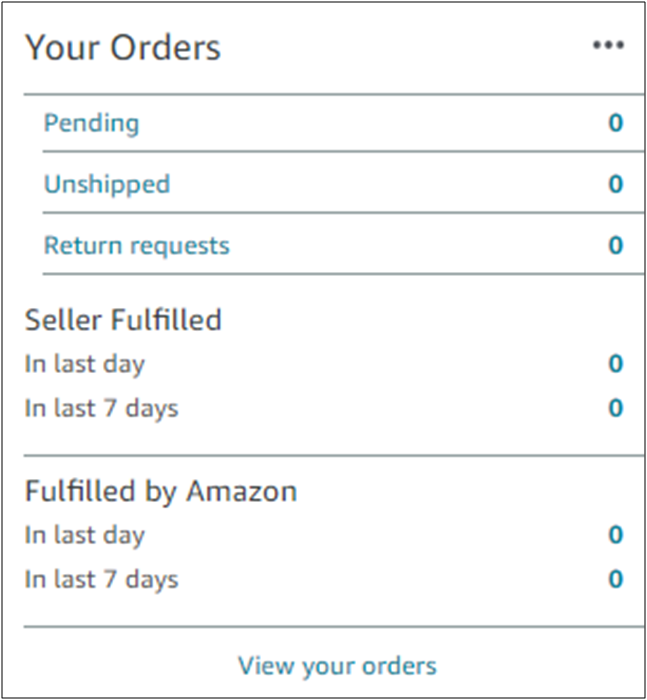Screen dimensions: 647x700
Task: Click Seller Fulfilled In last day label
Action: (84, 364)
